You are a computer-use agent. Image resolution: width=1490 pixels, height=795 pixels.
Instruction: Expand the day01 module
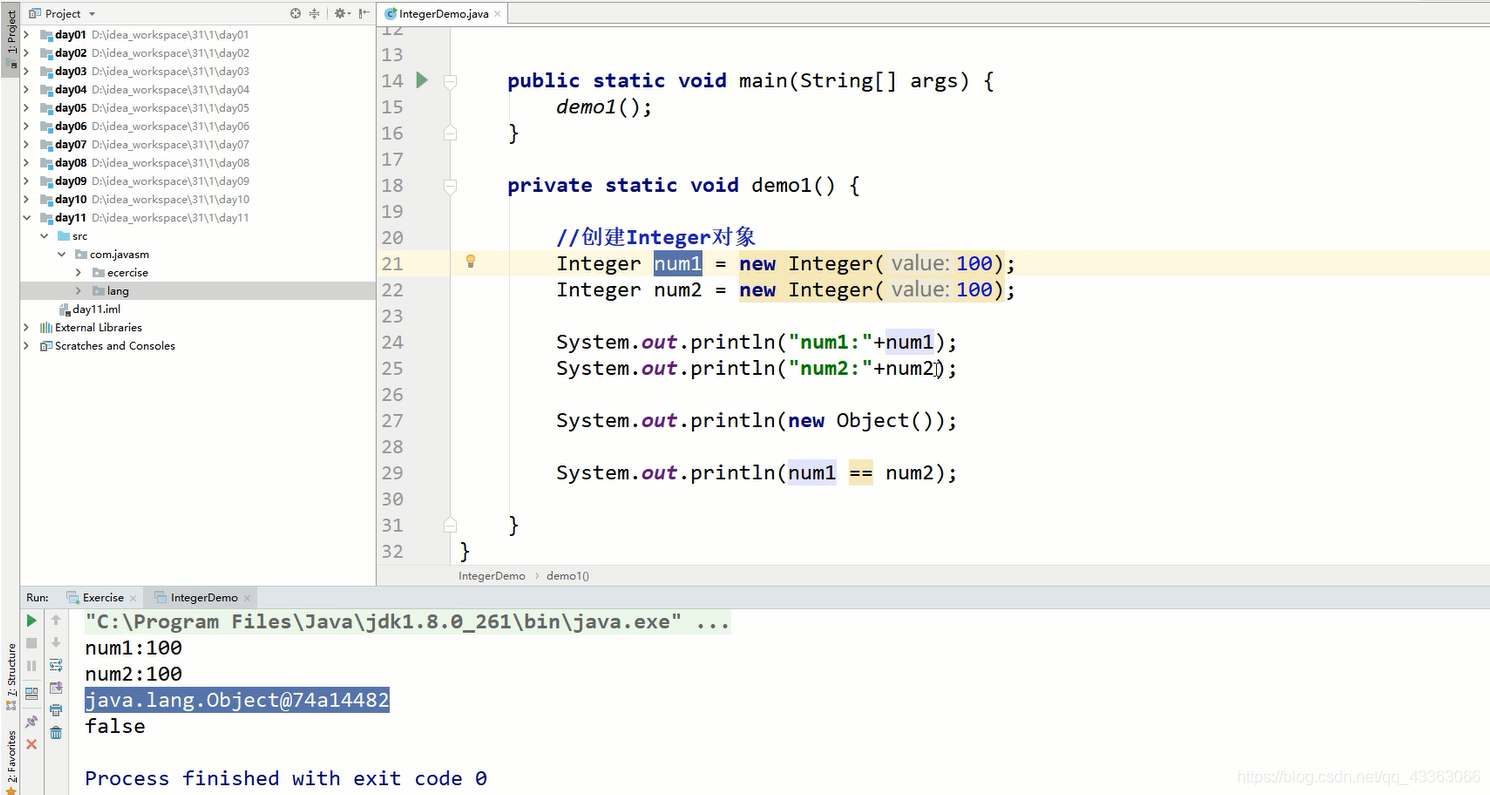point(27,35)
